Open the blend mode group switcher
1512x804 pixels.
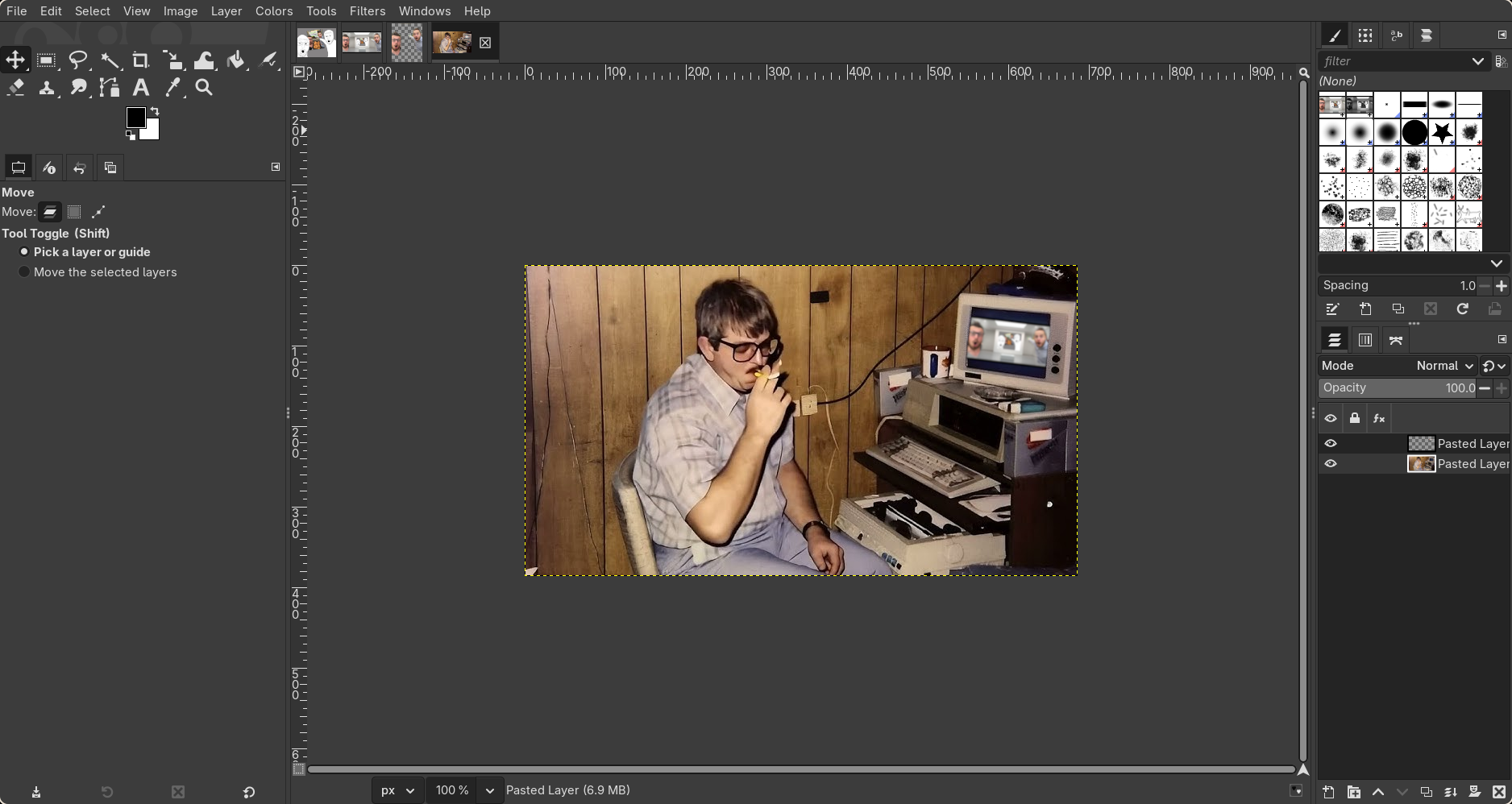point(1494,366)
